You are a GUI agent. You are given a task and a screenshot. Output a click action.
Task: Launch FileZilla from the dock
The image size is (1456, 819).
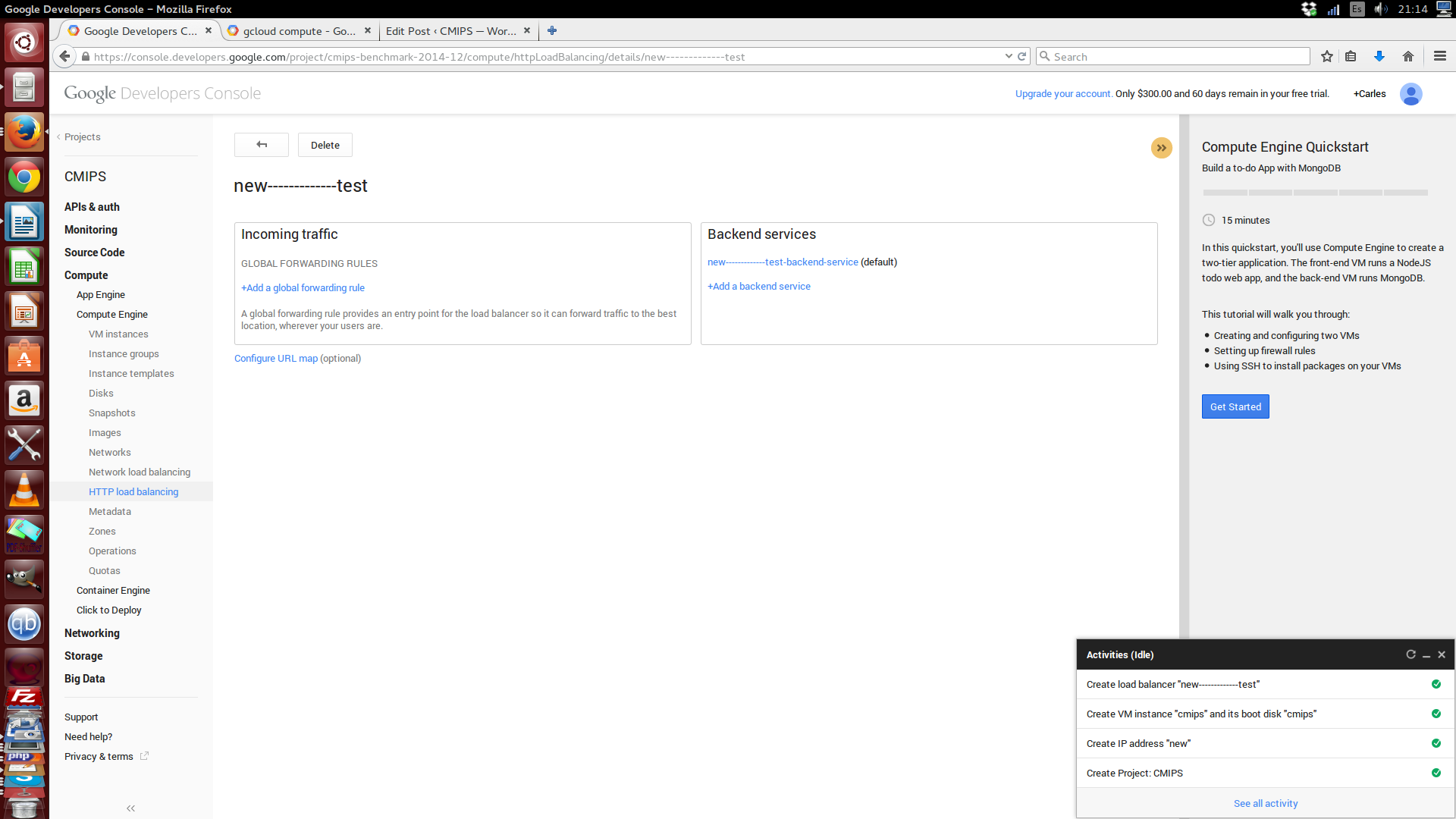pyautogui.click(x=24, y=698)
